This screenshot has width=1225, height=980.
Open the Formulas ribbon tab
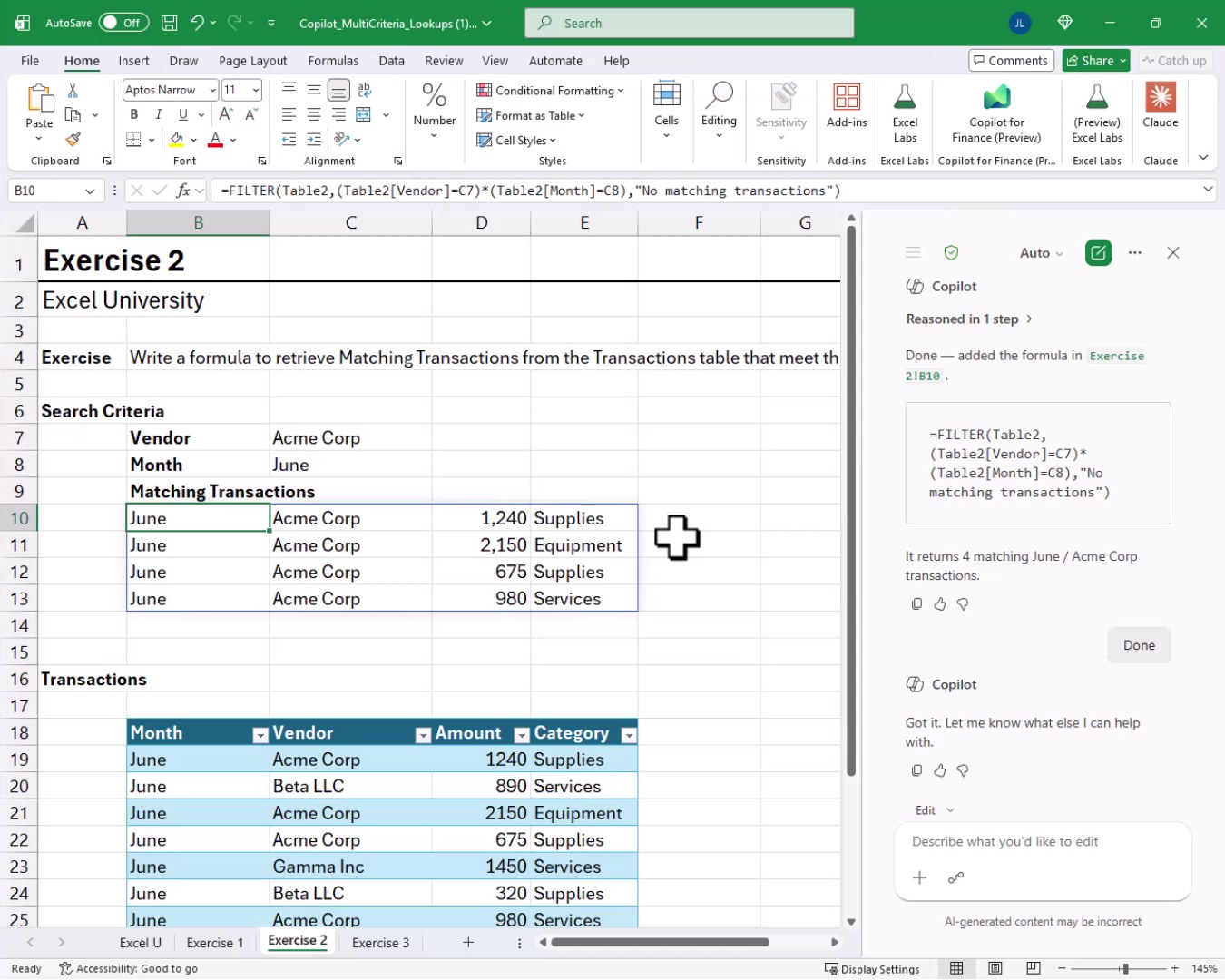point(333,61)
